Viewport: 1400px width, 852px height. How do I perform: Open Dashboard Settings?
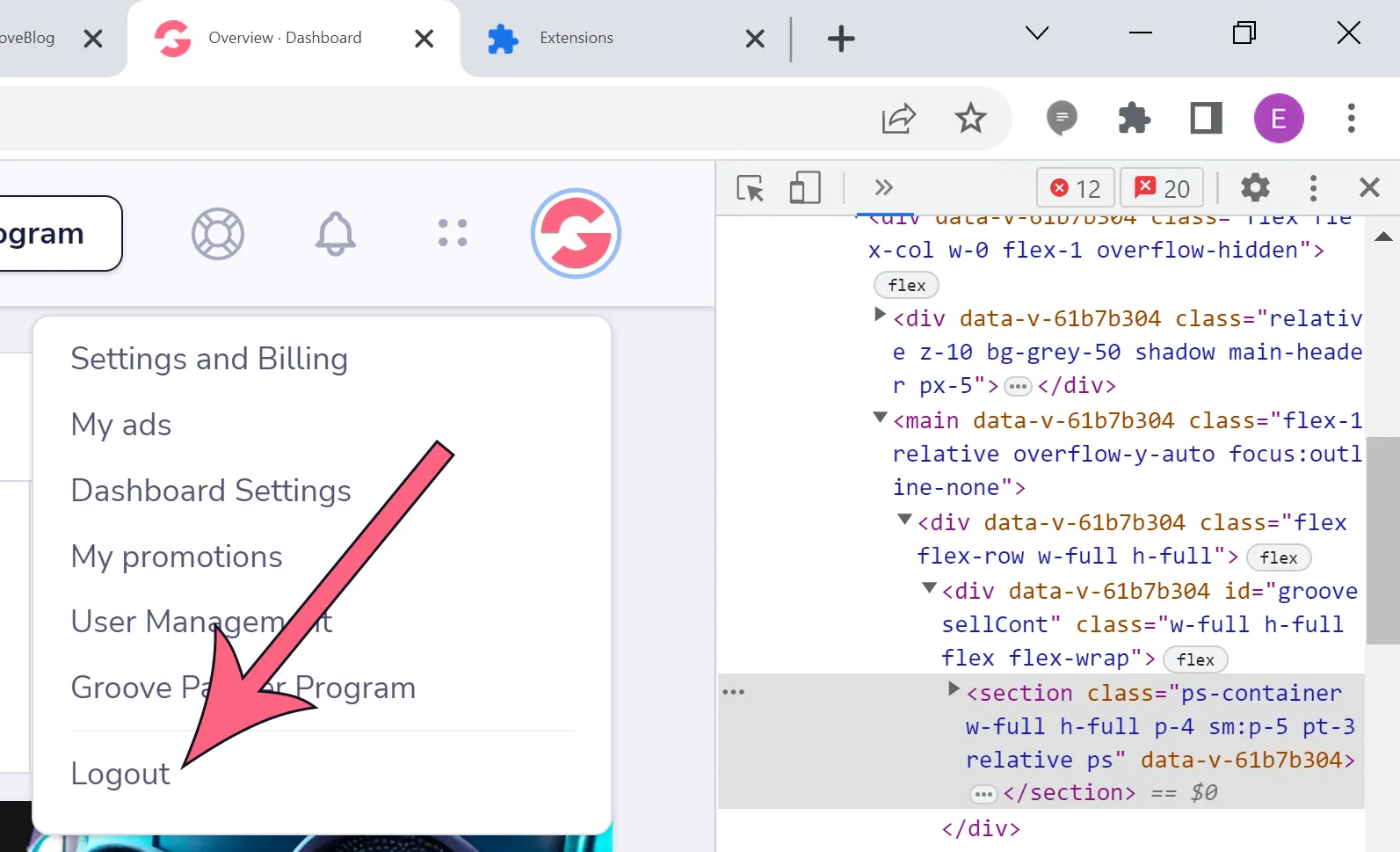pos(211,491)
